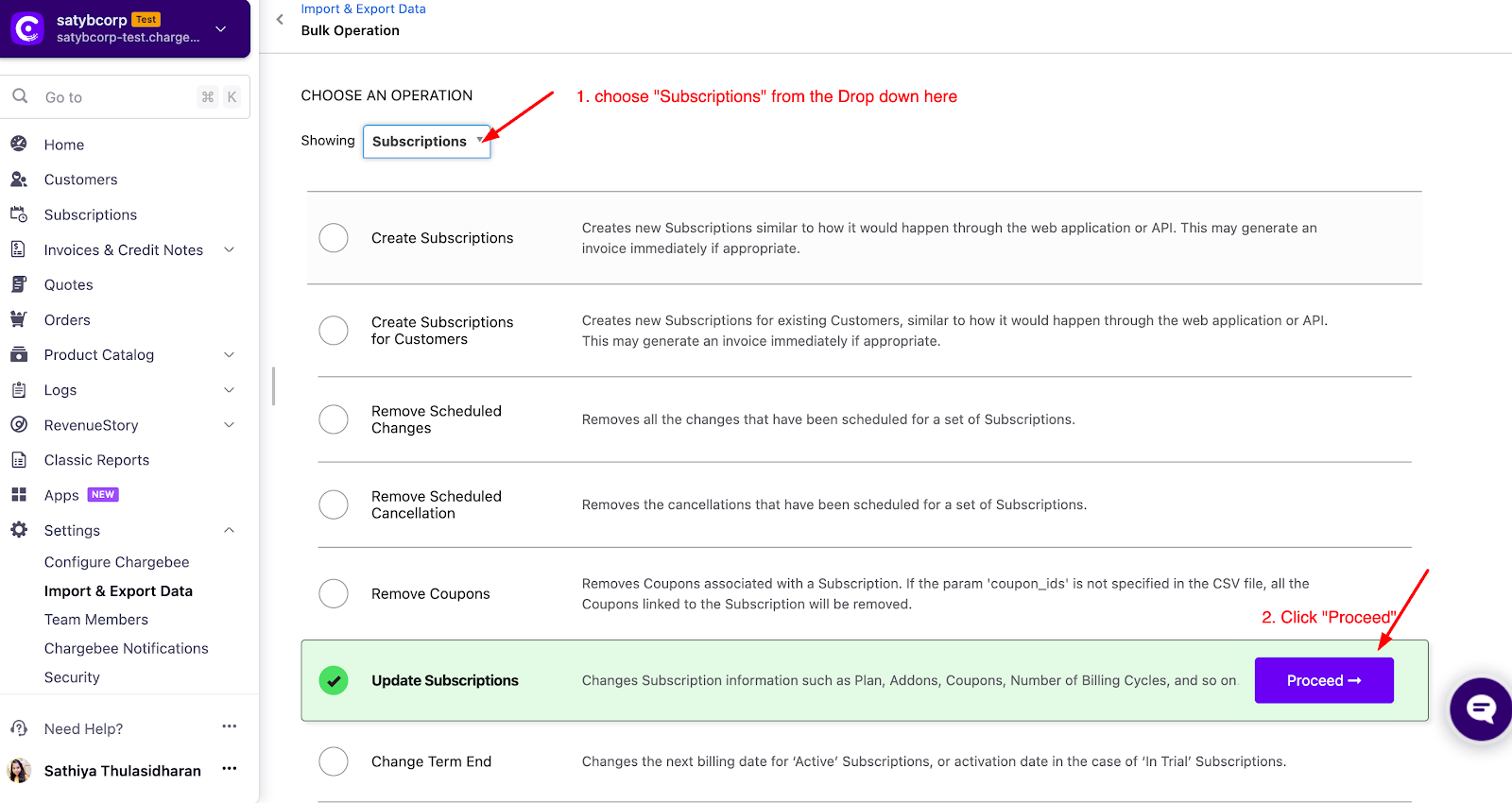1512x803 pixels.
Task: Click the Proceed button
Action: coord(1324,680)
